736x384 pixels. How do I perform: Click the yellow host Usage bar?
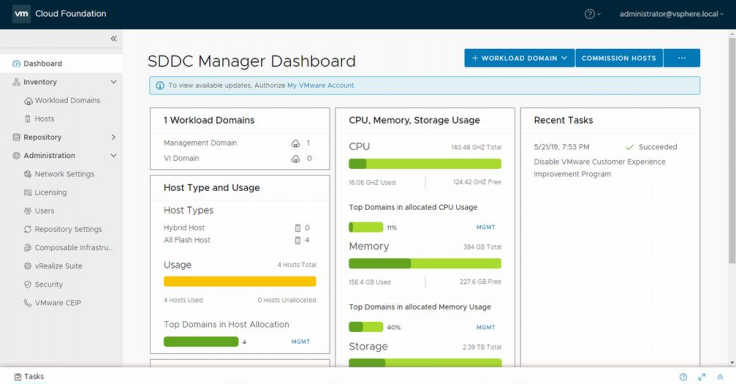coord(240,281)
